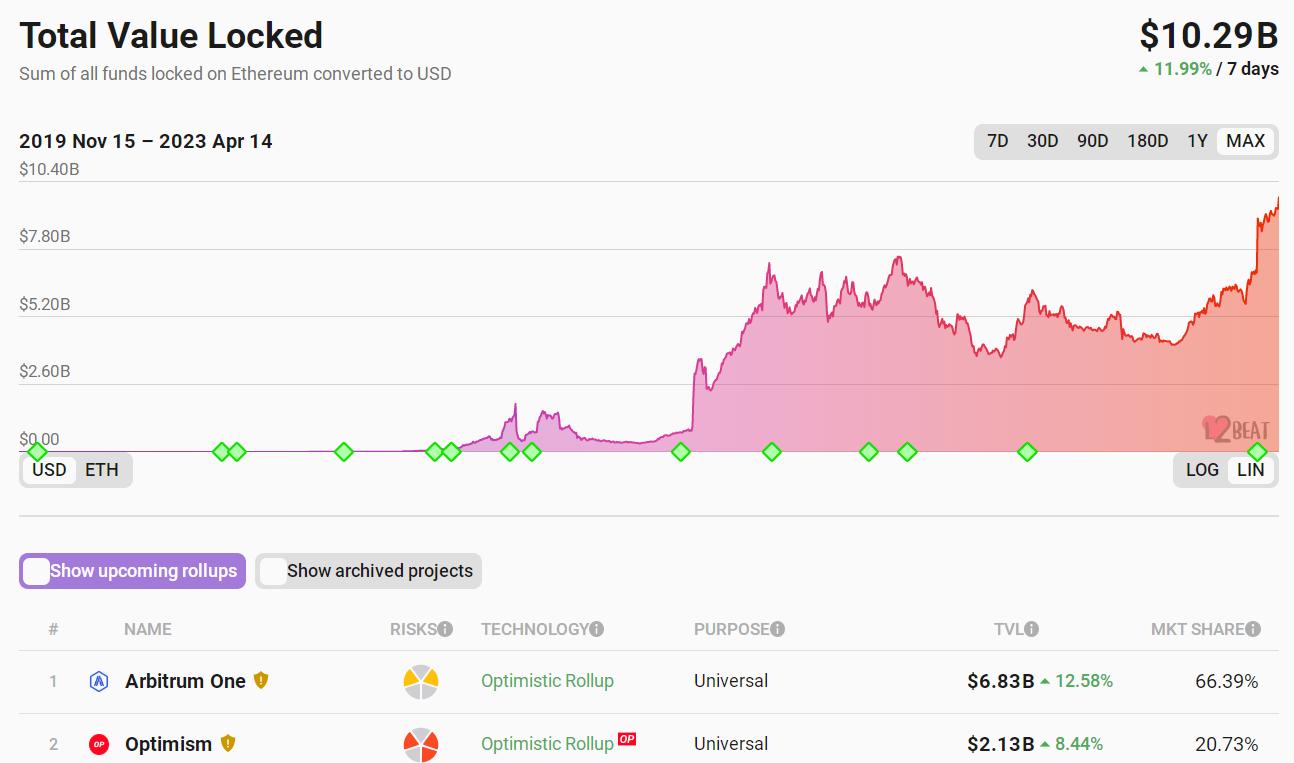This screenshot has width=1294, height=763.
Task: Click the rightmost green milestone diamond on chart
Action: [1257, 452]
